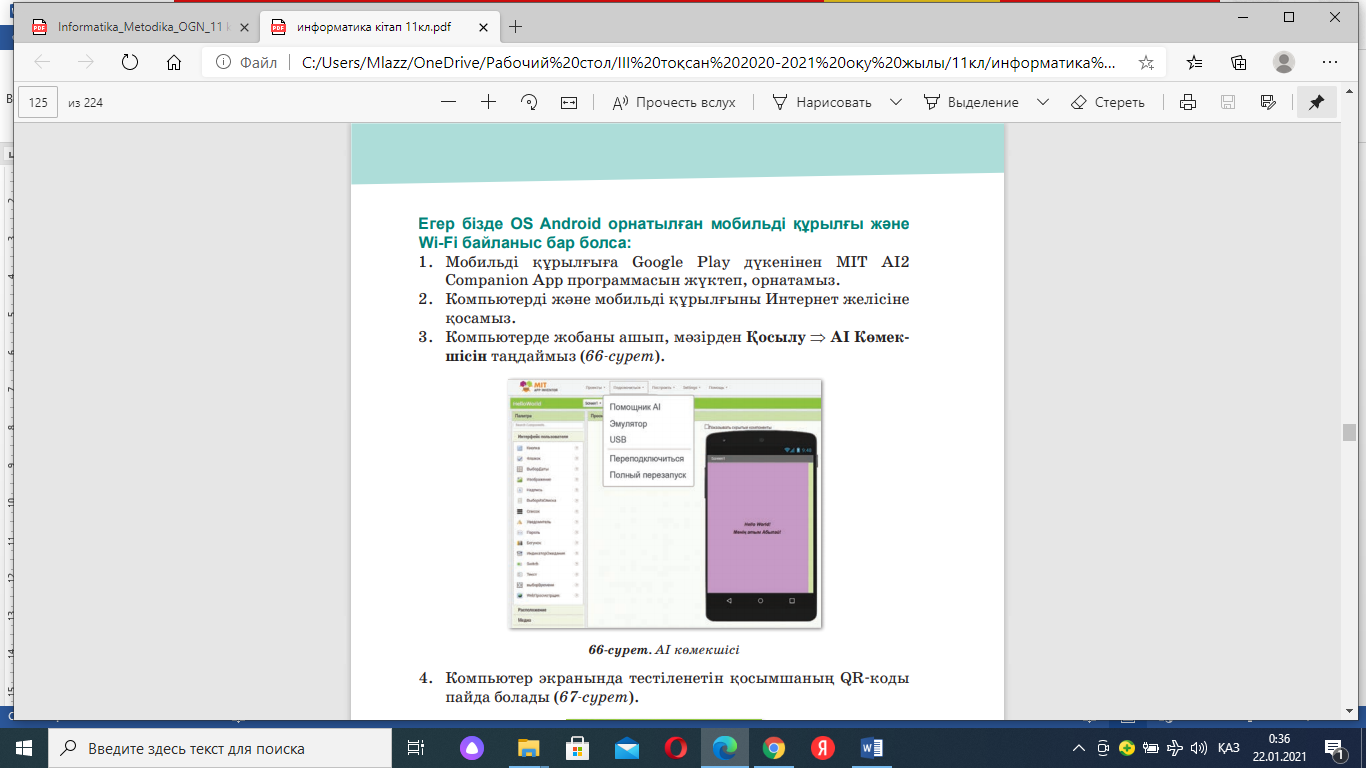Click the address bar file path
Screen dimensions: 1366x768
(709, 62)
